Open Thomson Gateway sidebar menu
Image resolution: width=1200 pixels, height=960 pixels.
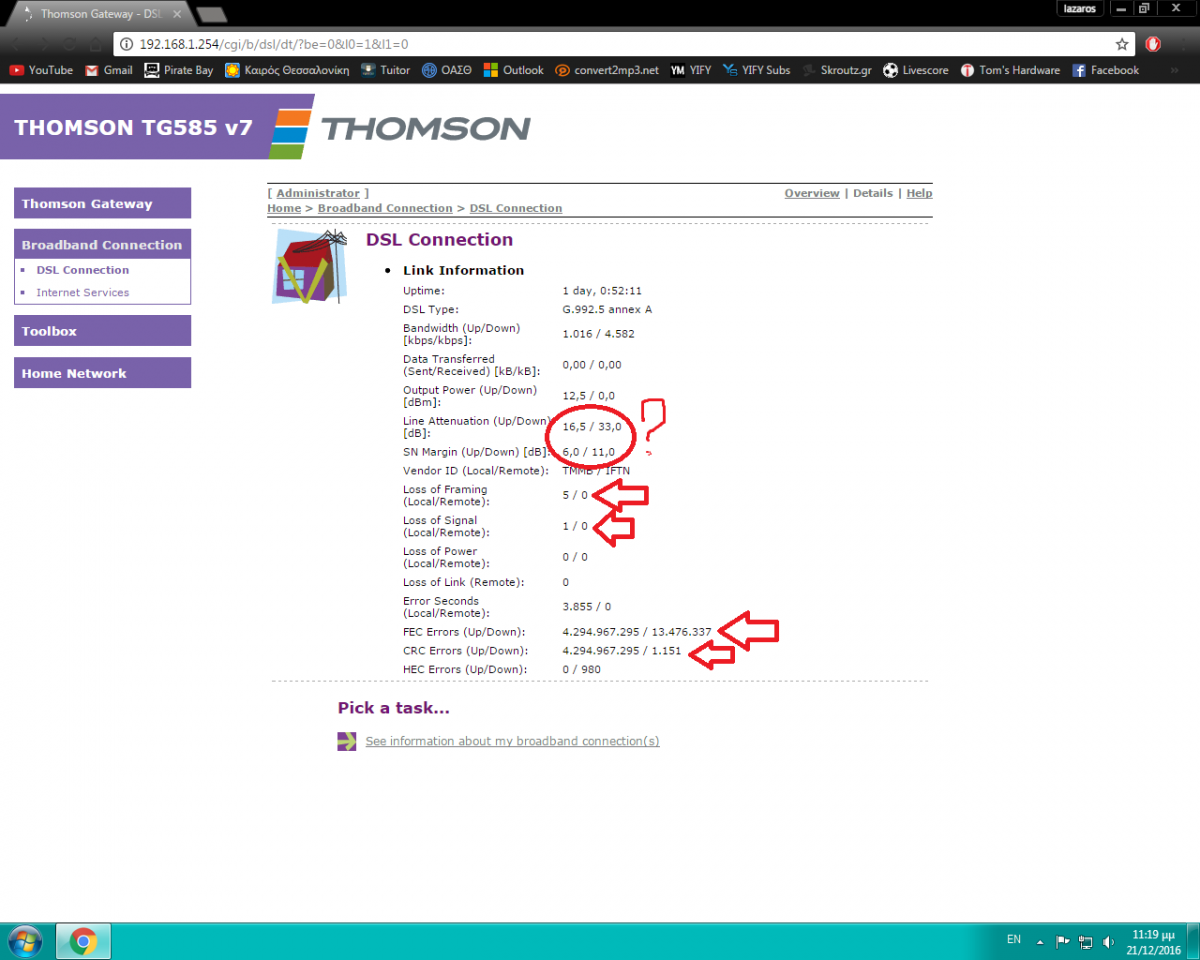tap(102, 203)
